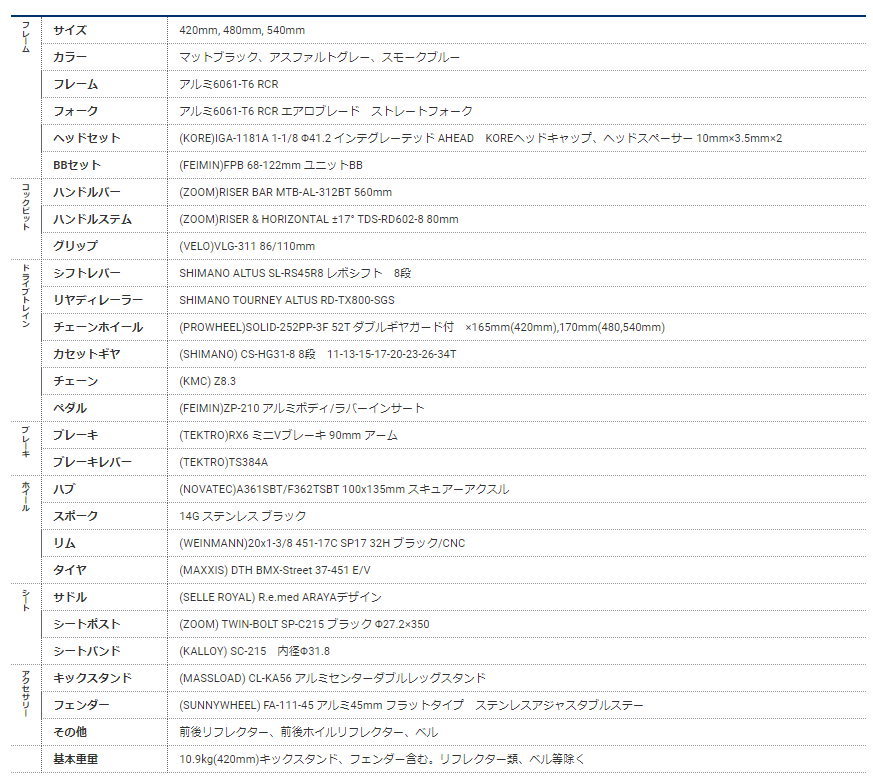Click the チェーンホイール row label
The image size is (873, 781).
(98, 327)
